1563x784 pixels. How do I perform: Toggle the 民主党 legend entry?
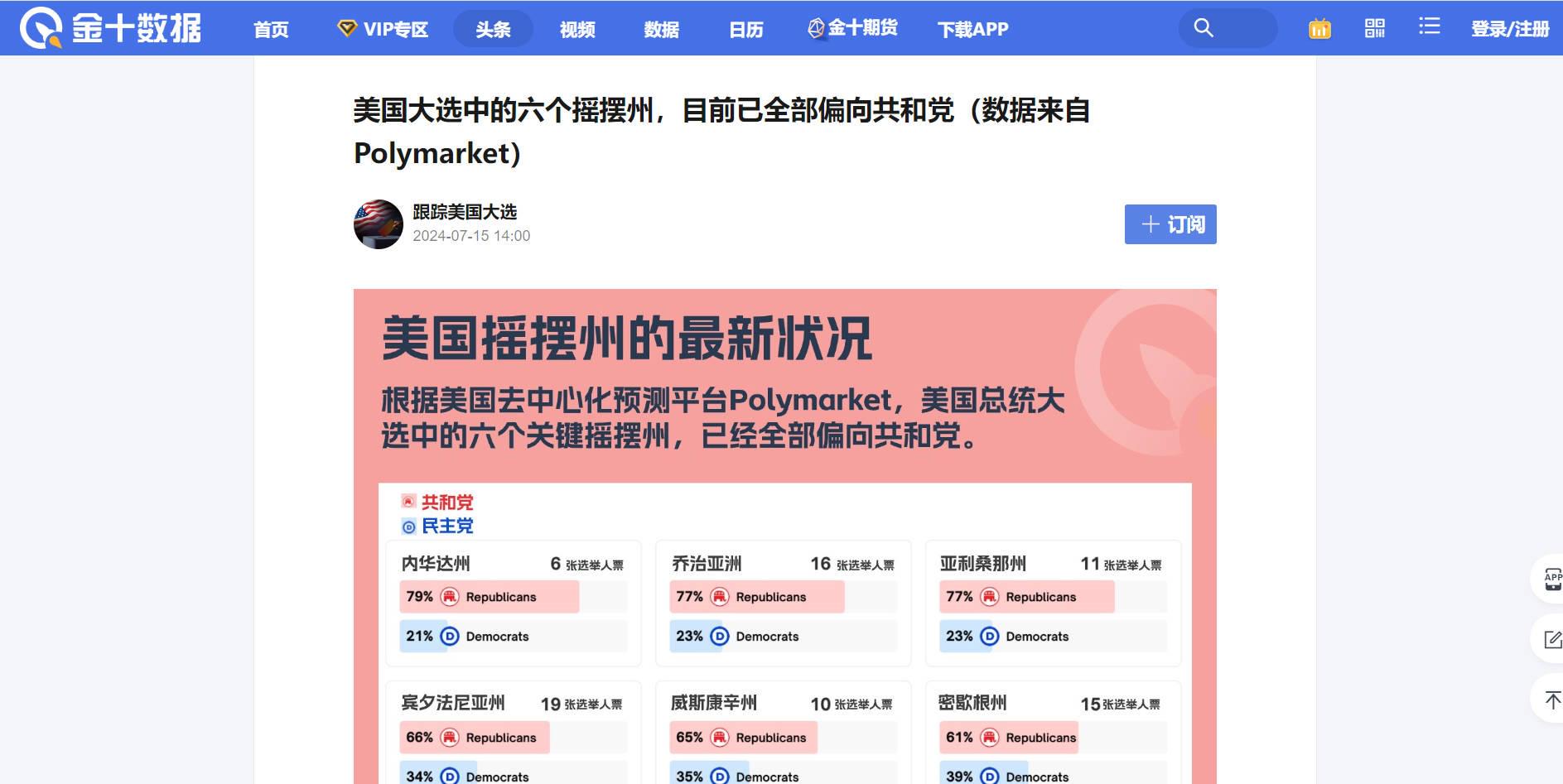pyautogui.click(x=435, y=526)
